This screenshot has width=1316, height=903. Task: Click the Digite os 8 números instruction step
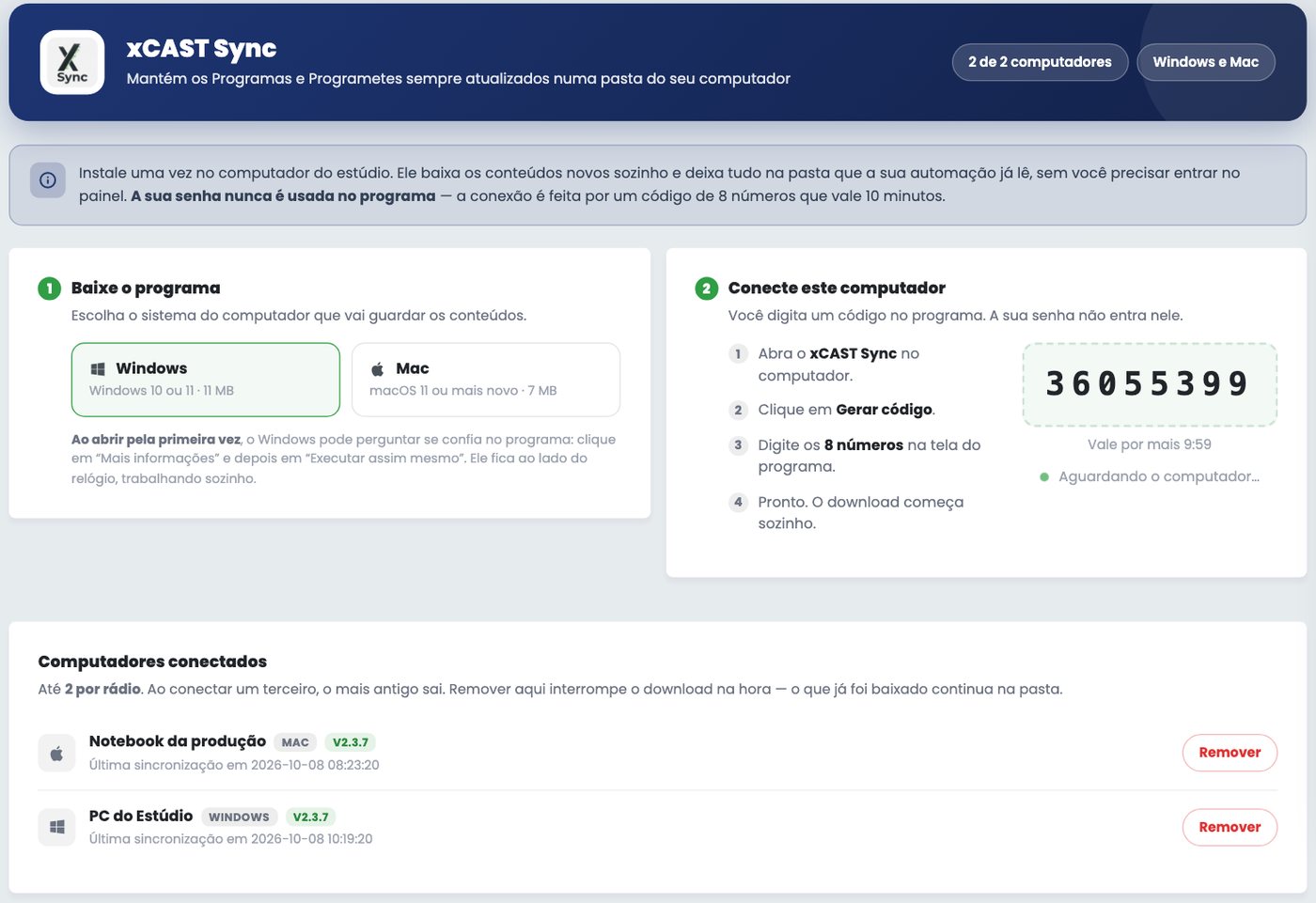click(x=869, y=456)
